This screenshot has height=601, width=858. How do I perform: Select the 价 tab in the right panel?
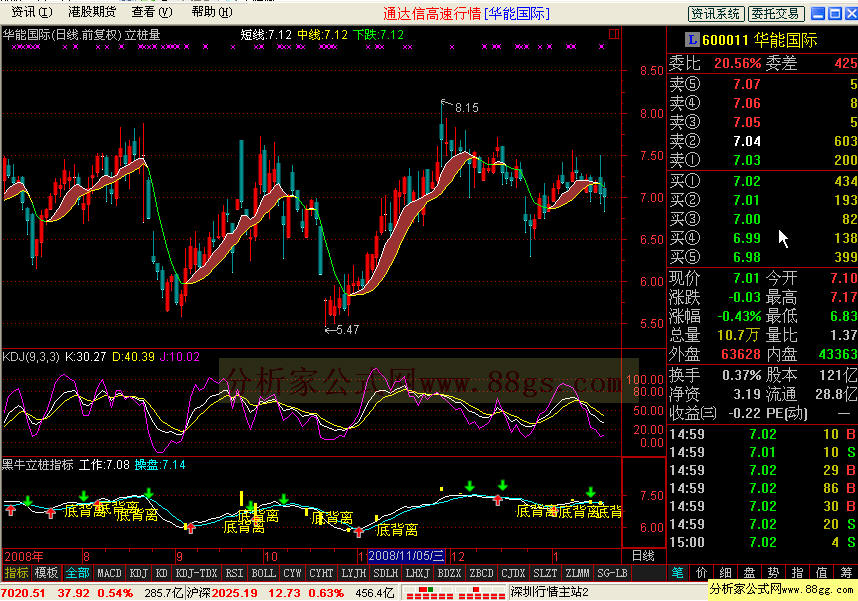pos(702,573)
